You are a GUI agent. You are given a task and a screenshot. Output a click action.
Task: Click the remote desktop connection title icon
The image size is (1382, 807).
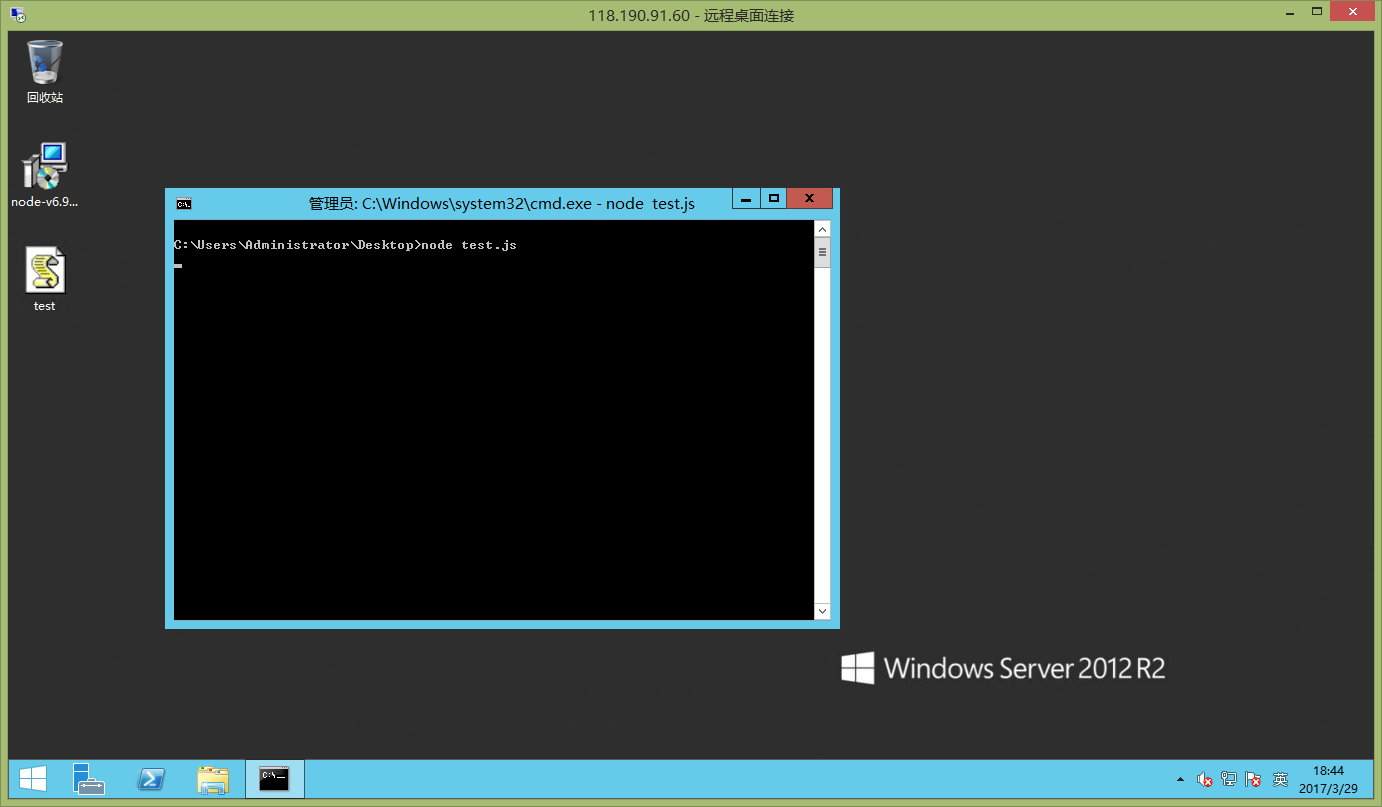(x=18, y=15)
